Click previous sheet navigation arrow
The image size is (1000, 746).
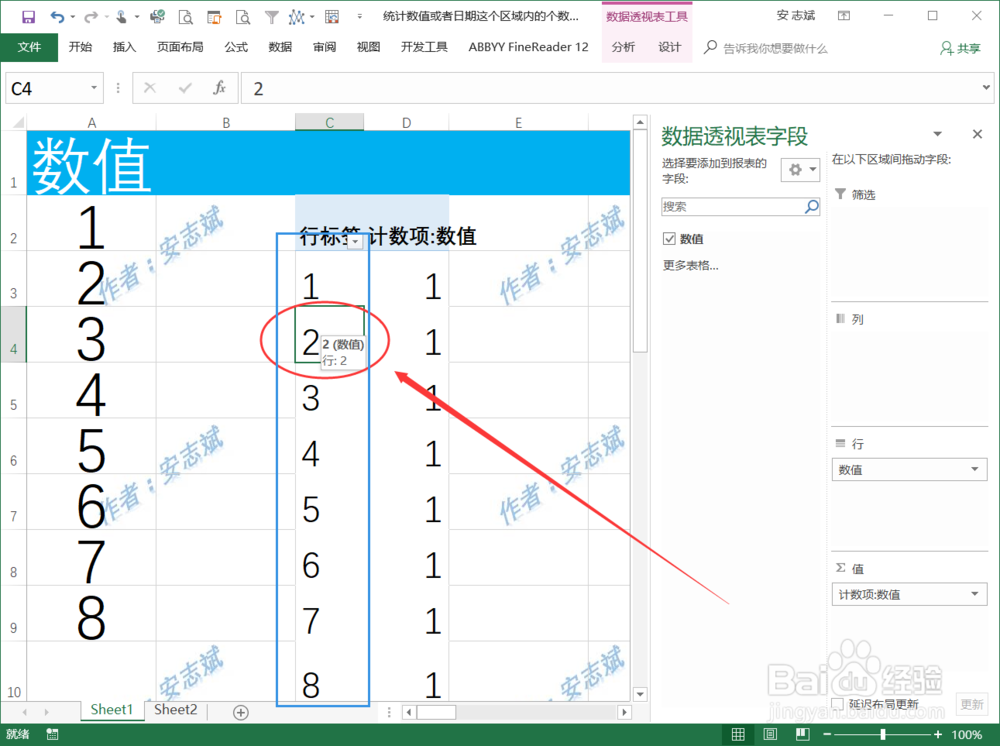pyautogui.click(x=25, y=712)
